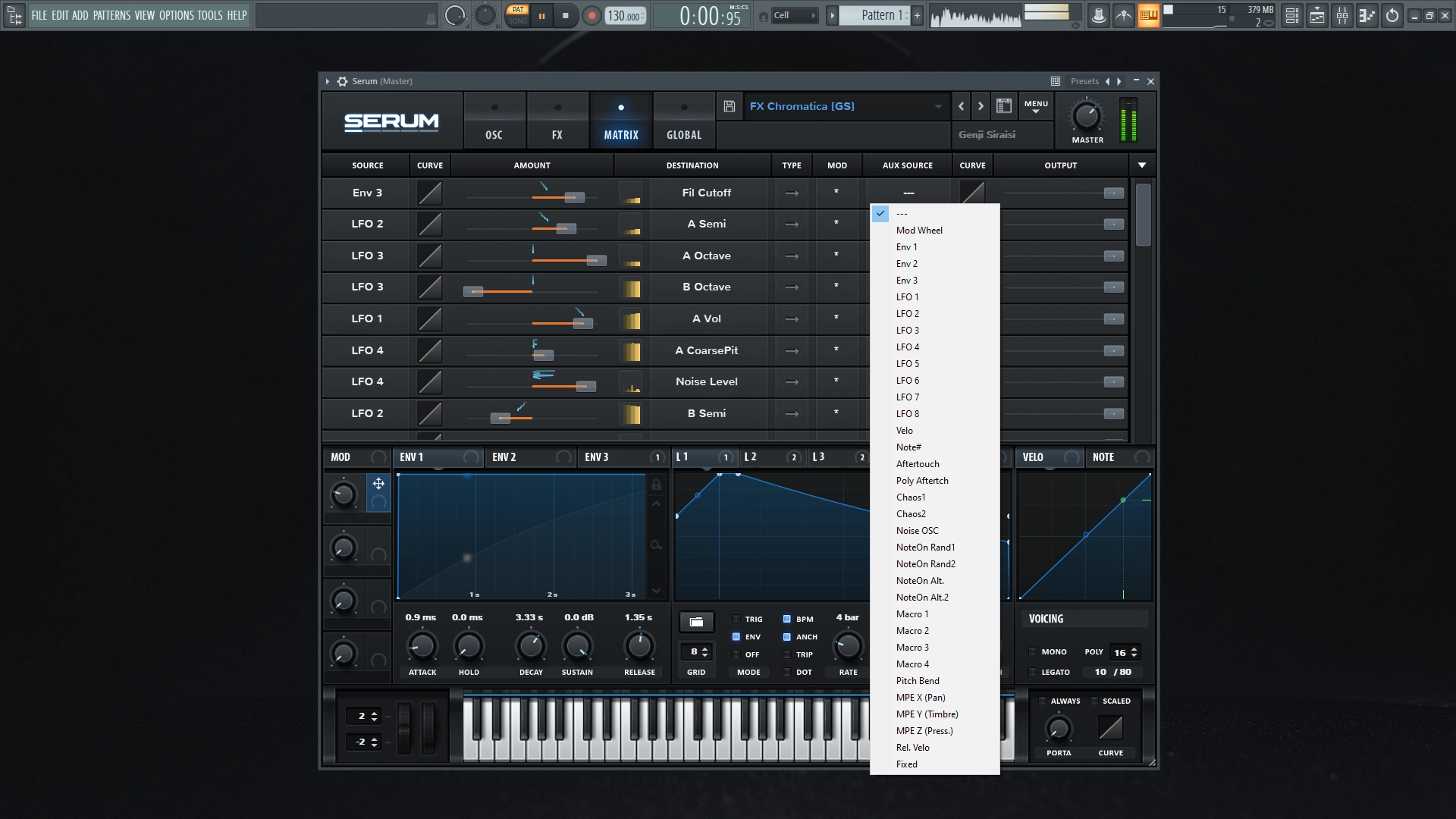The height and width of the screenshot is (819, 1456).
Task: Select the ENV 2 envelope tab
Action: coord(531,457)
